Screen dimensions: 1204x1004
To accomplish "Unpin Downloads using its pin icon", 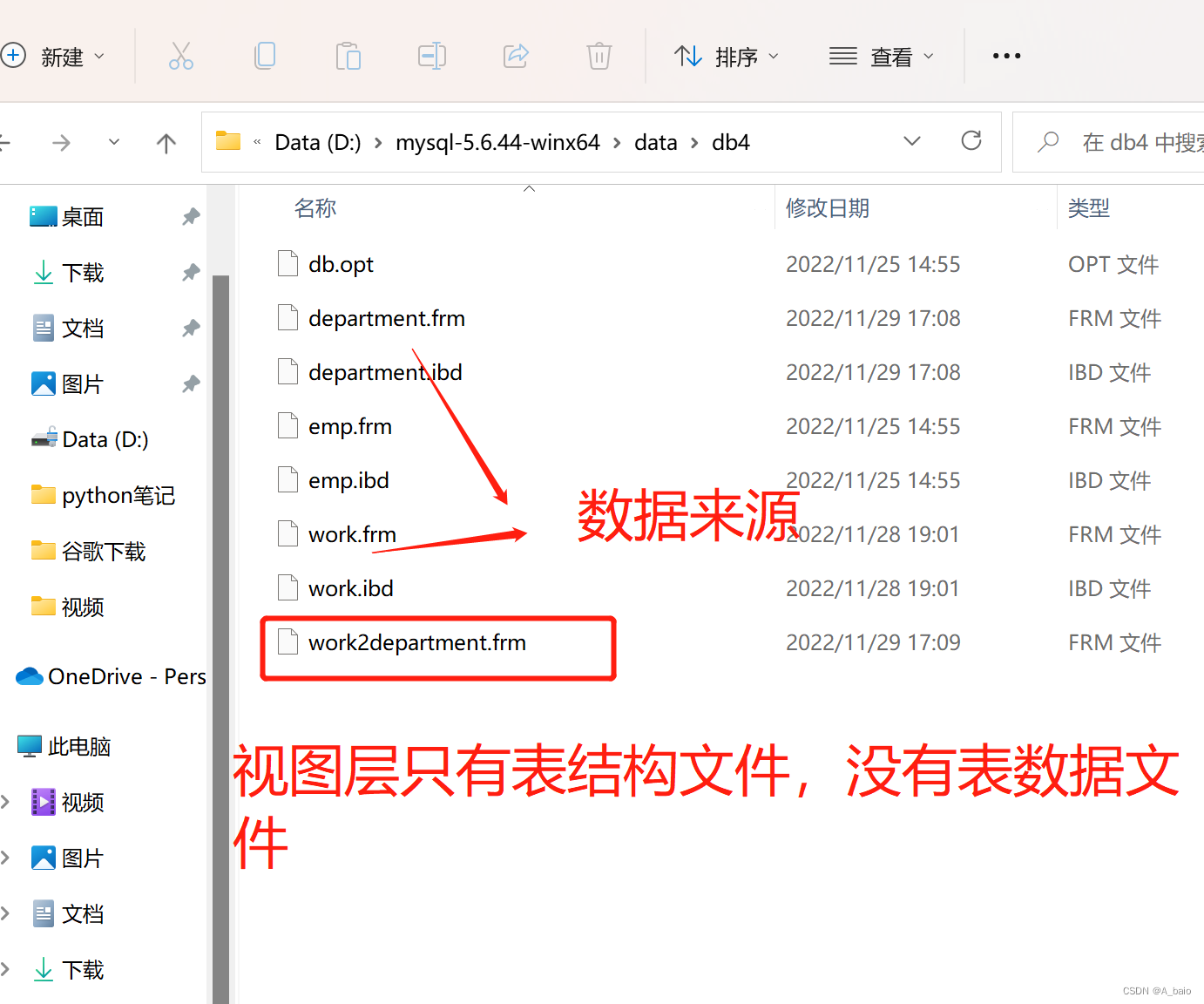I will (191, 273).
